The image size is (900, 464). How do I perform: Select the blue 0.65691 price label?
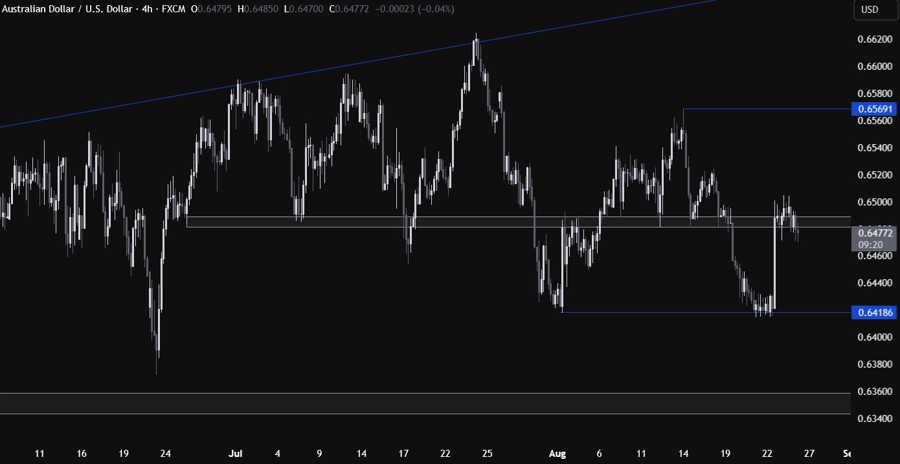(873, 108)
